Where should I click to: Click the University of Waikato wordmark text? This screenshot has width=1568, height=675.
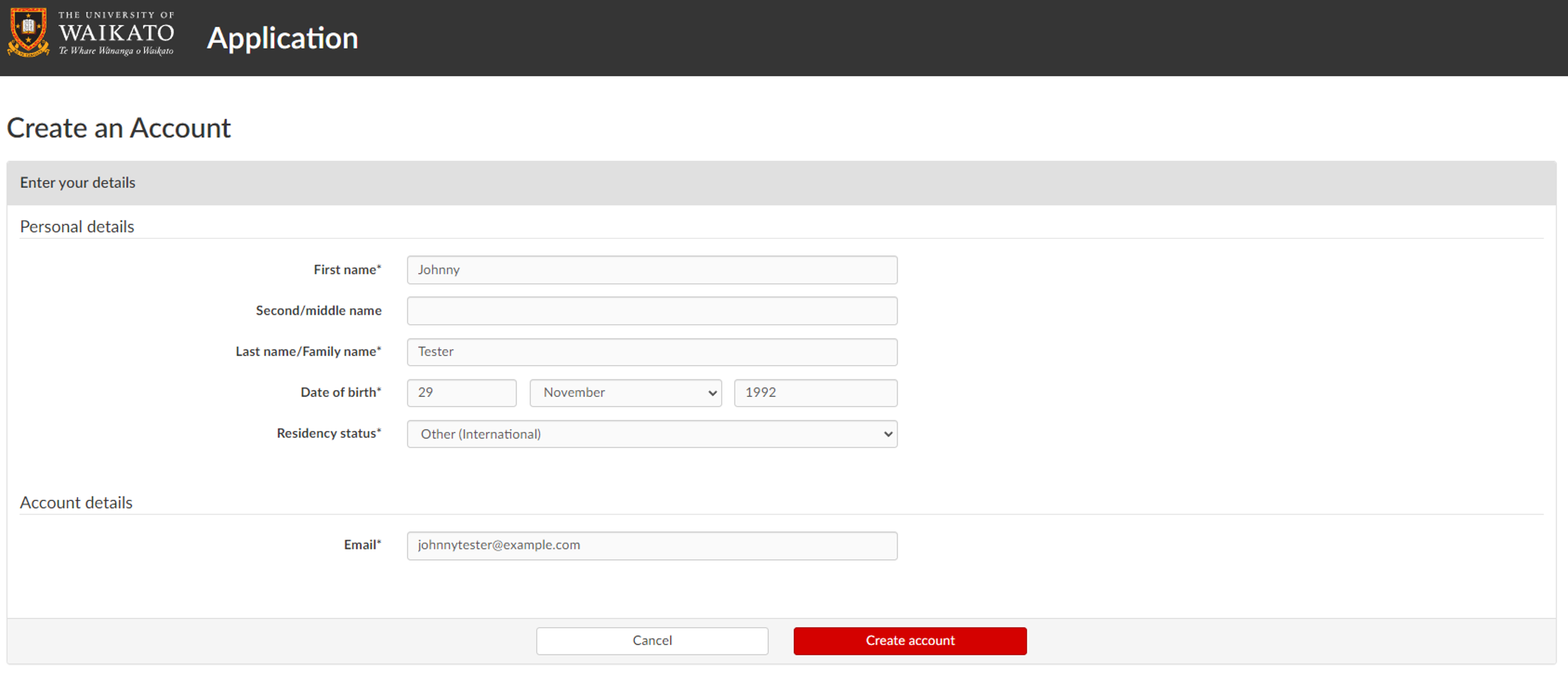coord(116,34)
